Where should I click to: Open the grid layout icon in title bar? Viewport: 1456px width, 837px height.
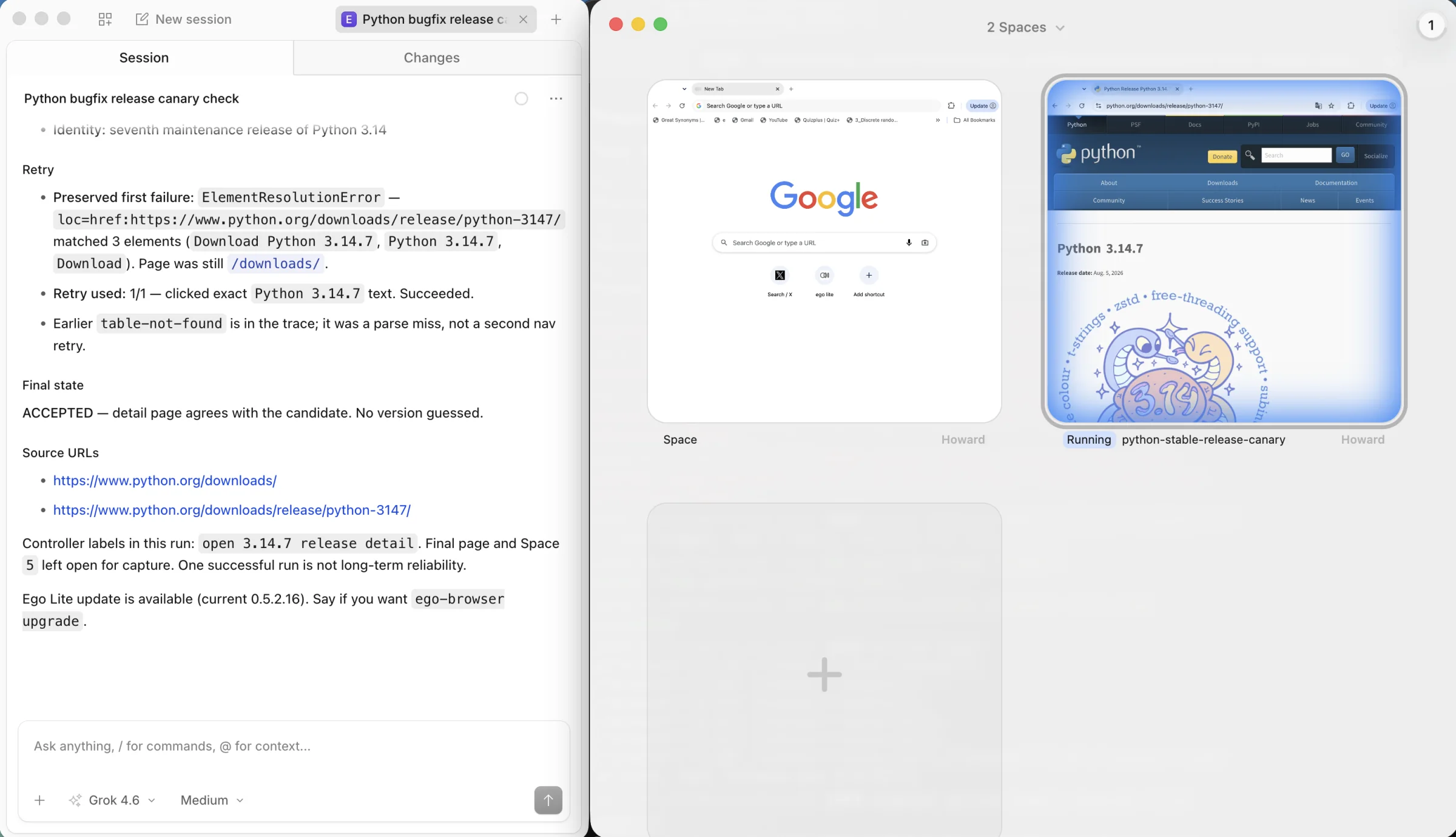tap(105, 19)
